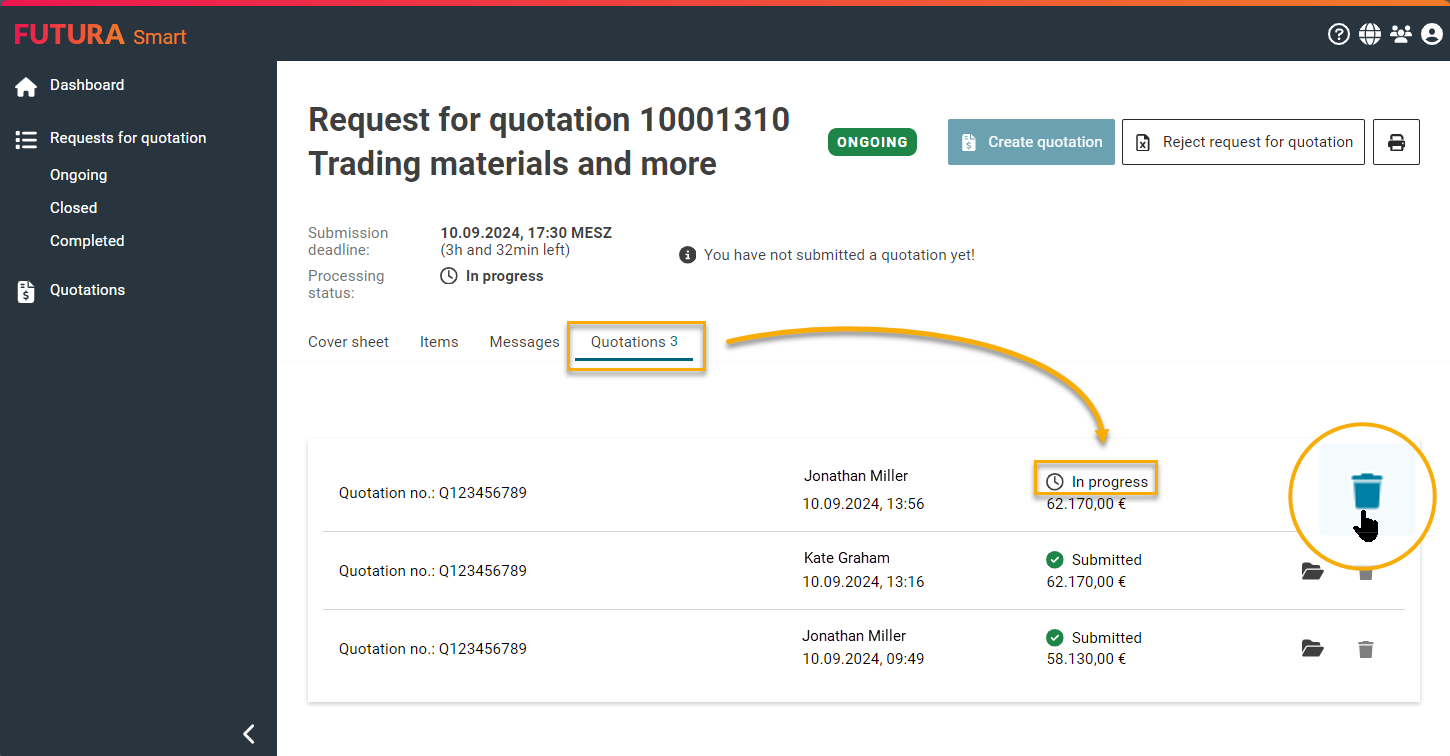Image resolution: width=1450 pixels, height=756 pixels.
Task: Click the printer icon button
Action: 1396,143
